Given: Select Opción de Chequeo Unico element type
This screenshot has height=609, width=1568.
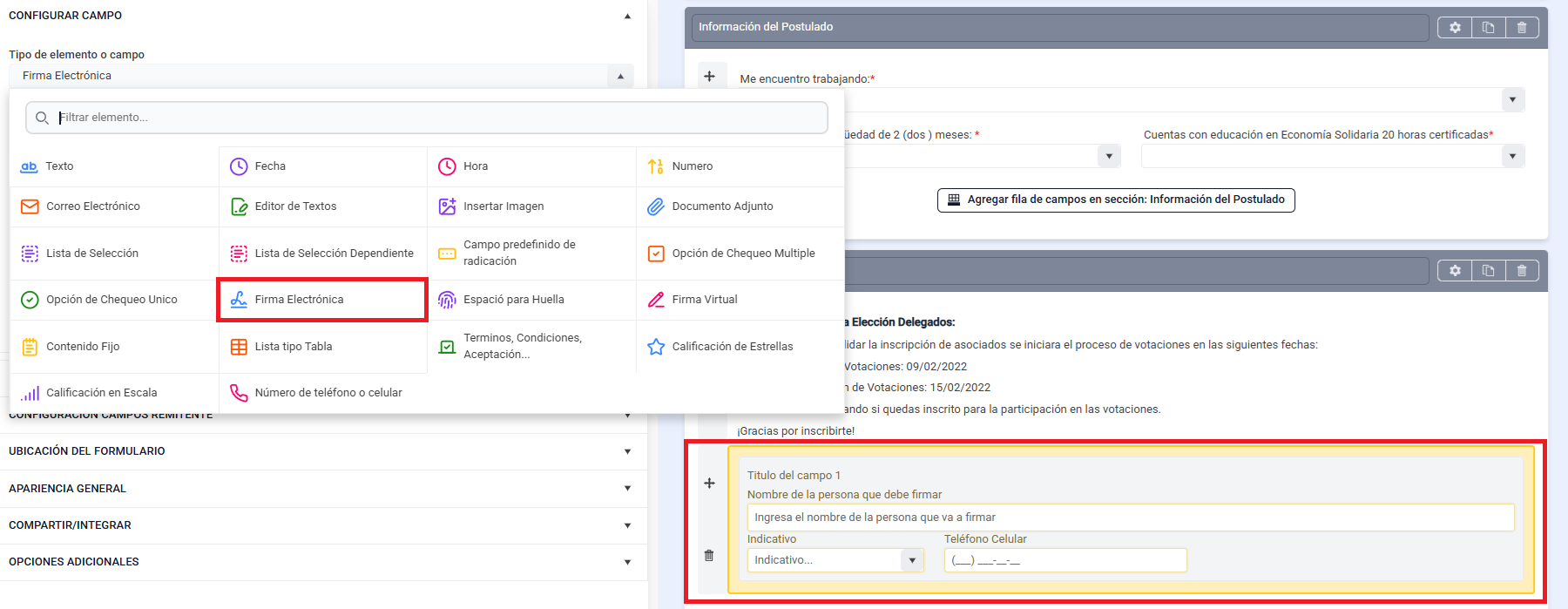Looking at the screenshot, I should 111,300.
